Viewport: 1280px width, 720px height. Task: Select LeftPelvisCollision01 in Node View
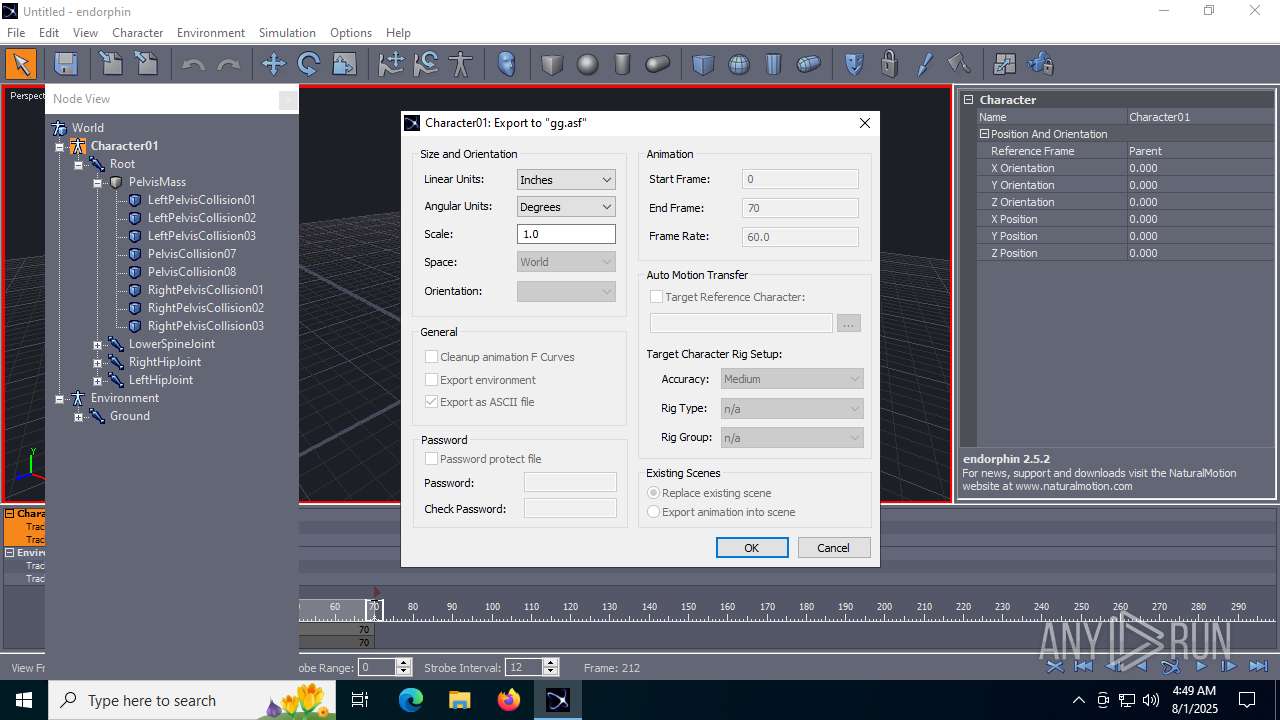(x=201, y=200)
